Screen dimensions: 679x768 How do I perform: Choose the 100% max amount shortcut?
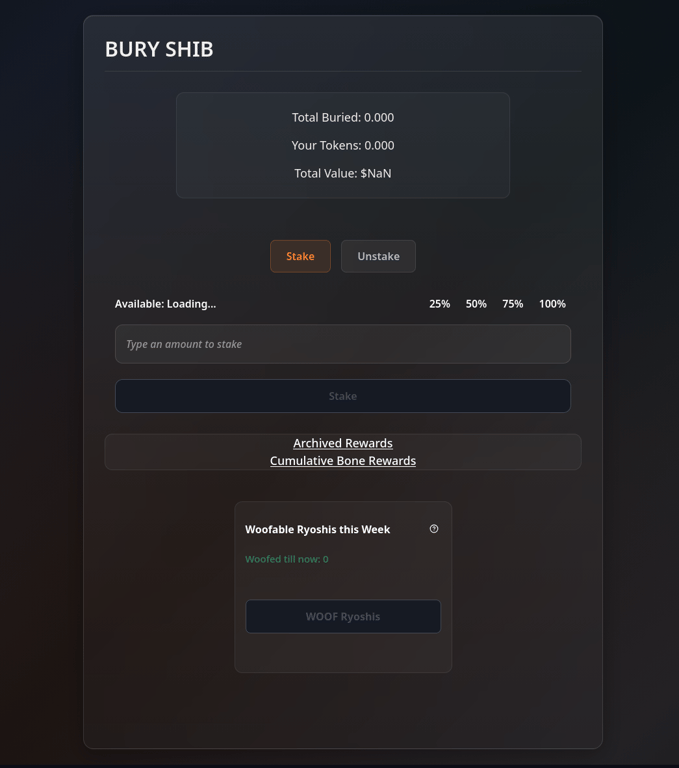pyautogui.click(x=552, y=304)
